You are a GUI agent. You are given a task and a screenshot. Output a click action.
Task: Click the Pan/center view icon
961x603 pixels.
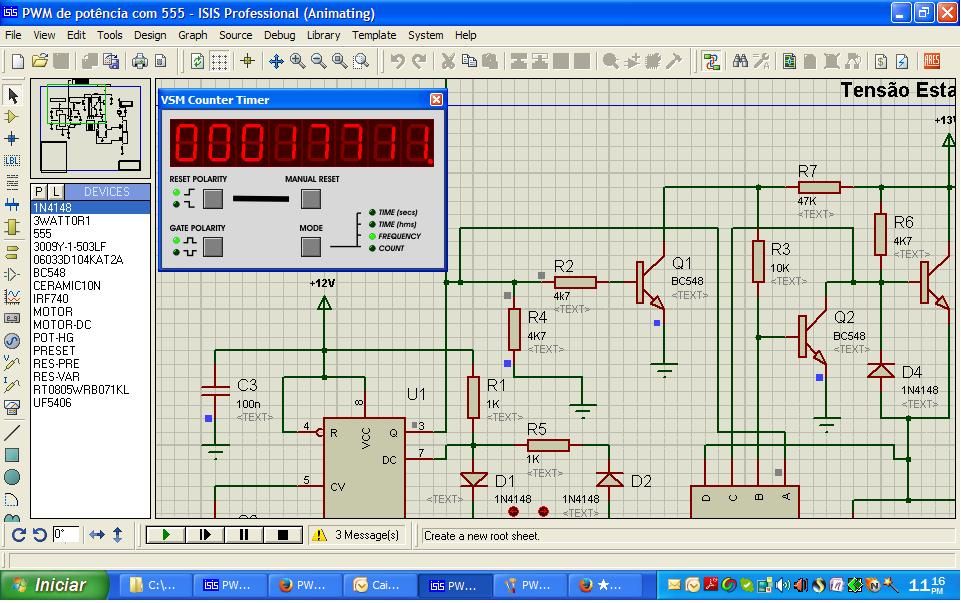click(x=276, y=61)
